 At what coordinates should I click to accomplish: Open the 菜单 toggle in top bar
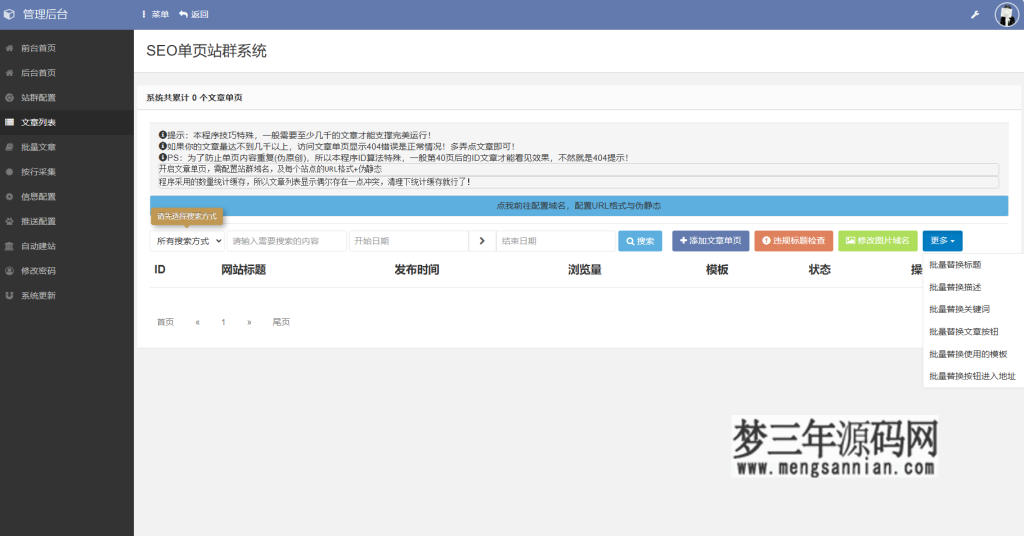155,14
